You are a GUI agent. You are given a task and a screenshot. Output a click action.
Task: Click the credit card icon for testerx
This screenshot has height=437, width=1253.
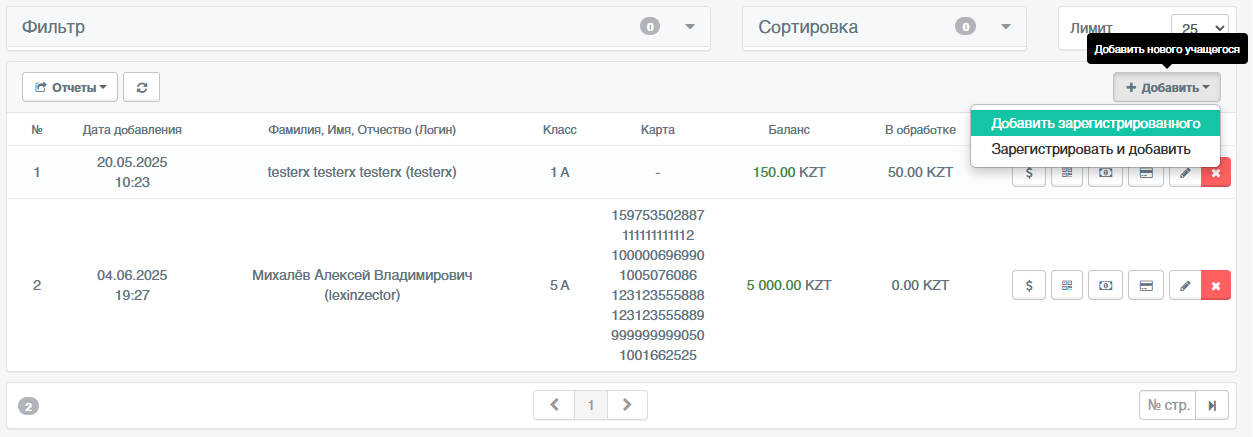(x=1146, y=173)
